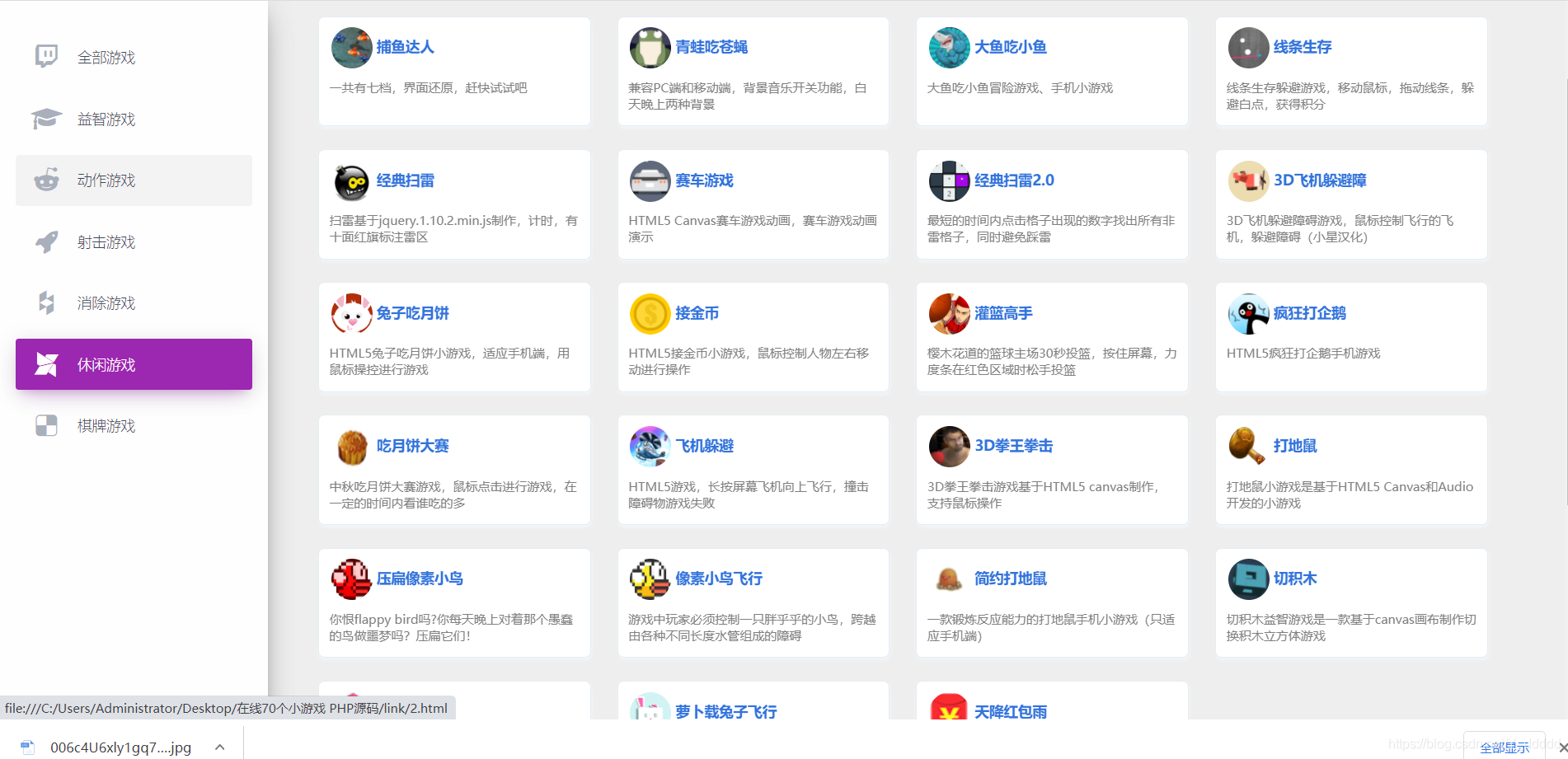This screenshot has width=1568, height=759.
Task: Open the 兔子吃月饼 rabbit icon
Action: pos(352,314)
